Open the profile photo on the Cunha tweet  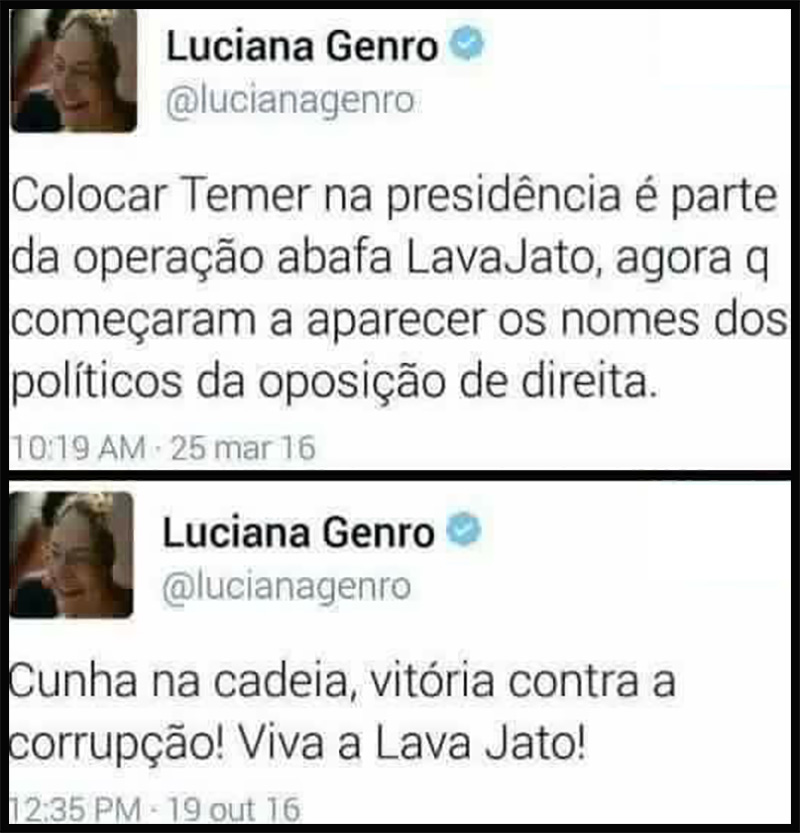(x=72, y=555)
